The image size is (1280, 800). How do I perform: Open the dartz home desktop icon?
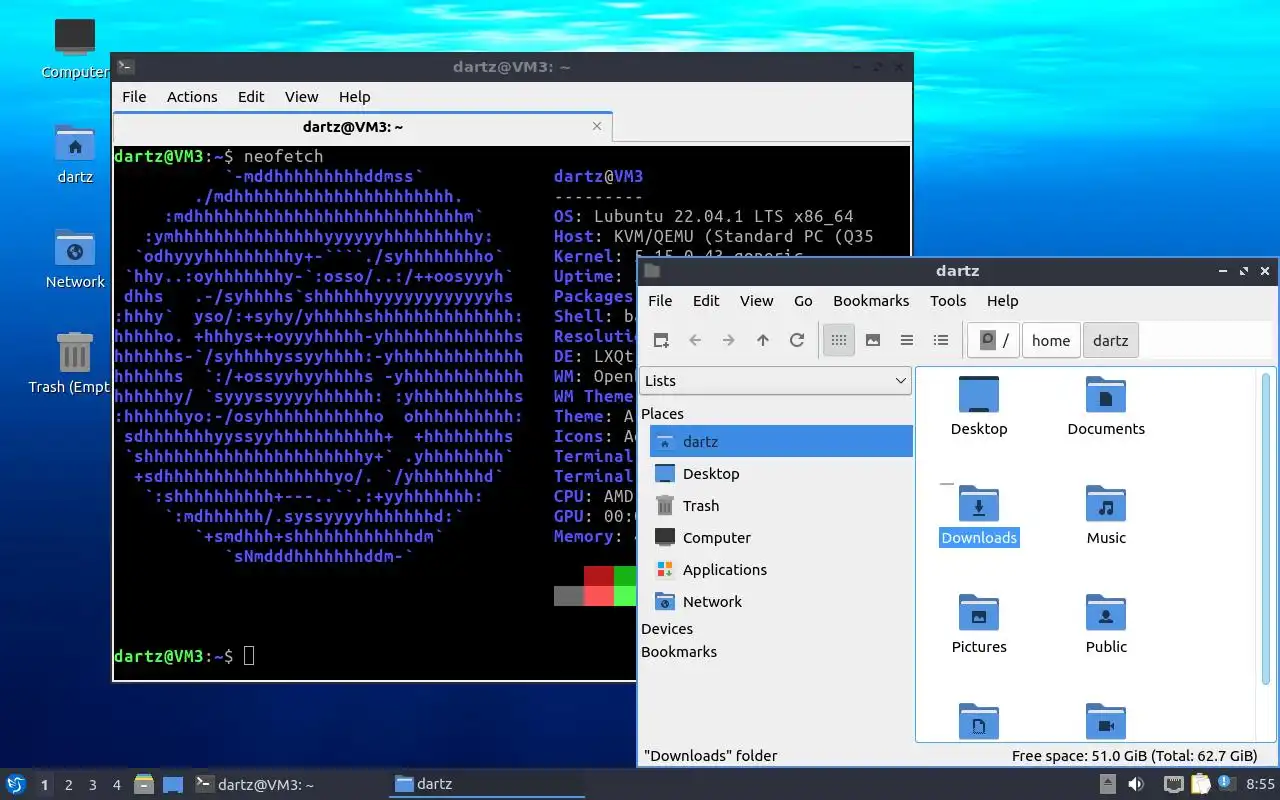pyautogui.click(x=75, y=154)
